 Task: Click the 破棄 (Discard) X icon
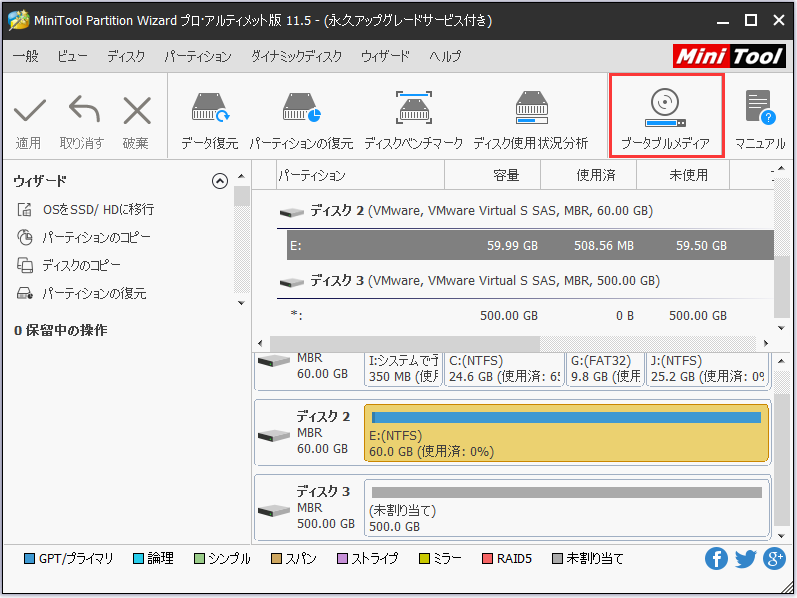pos(137,110)
